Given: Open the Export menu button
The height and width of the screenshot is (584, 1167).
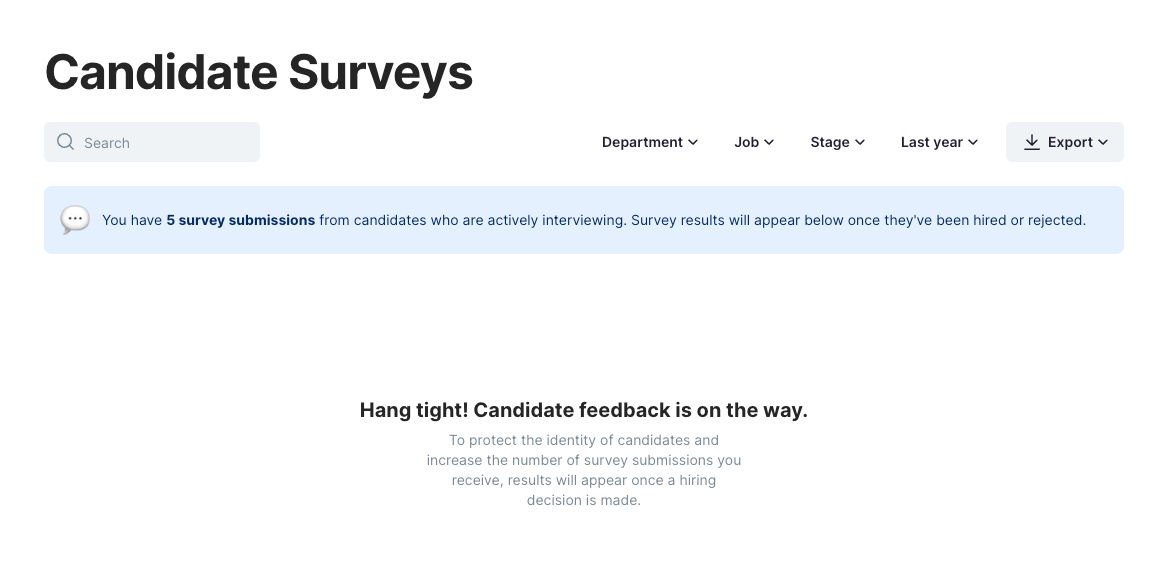Looking at the screenshot, I should tap(1065, 142).
